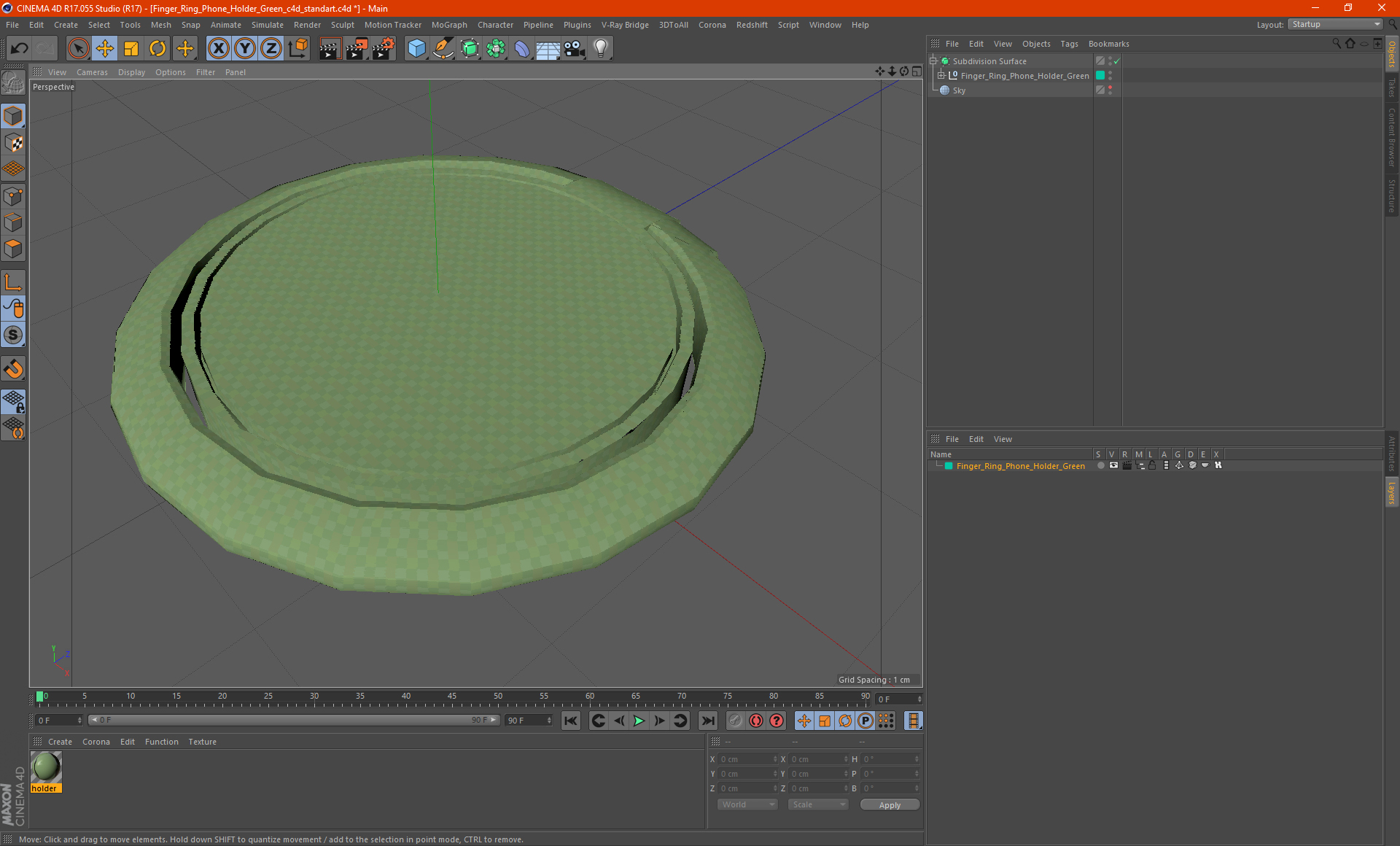Toggle Sky visibility dots
1400x846 pixels.
(1110, 90)
